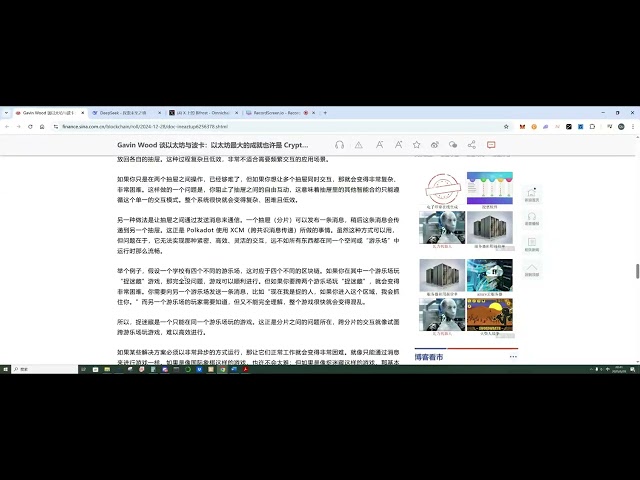
Task: Open the browser profile avatar
Action: (x=621, y=127)
